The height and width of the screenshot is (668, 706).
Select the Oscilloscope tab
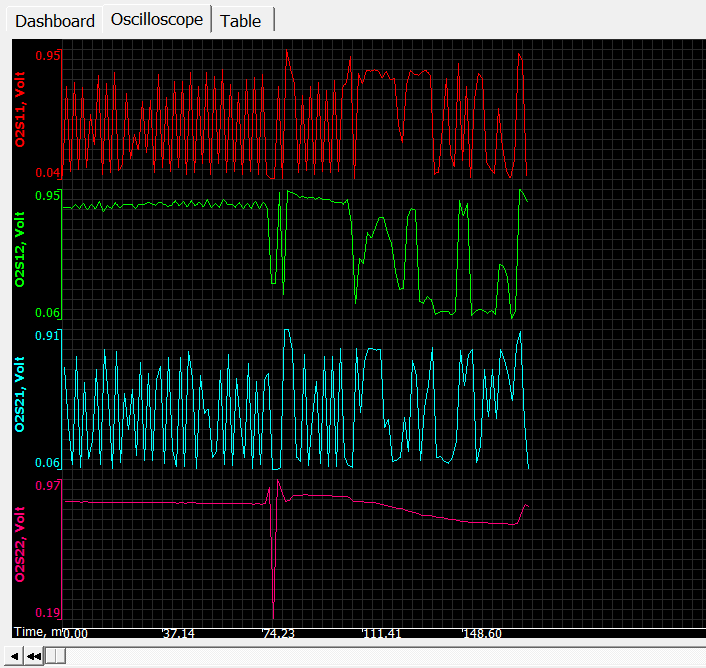click(x=157, y=19)
